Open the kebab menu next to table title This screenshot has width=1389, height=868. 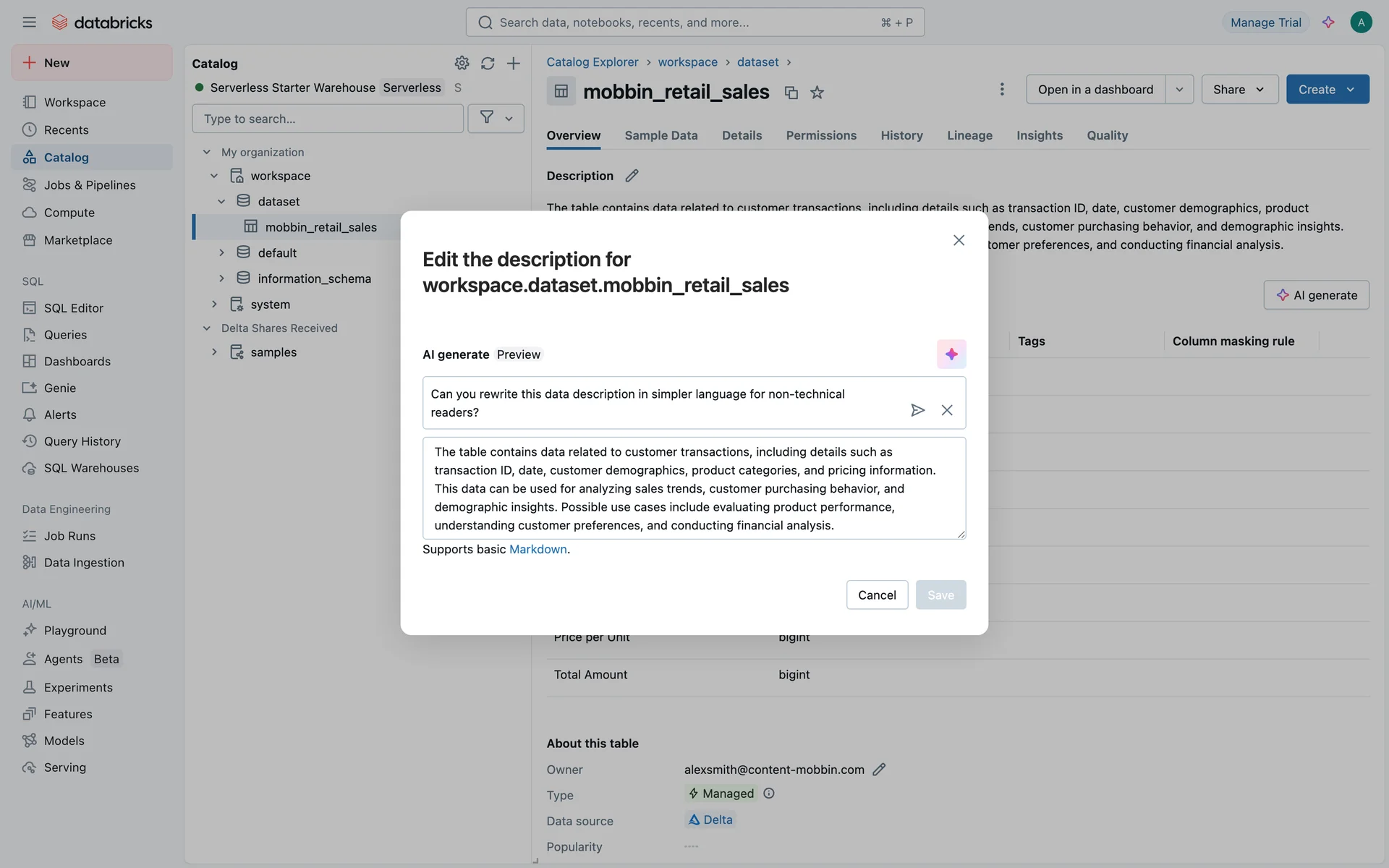[1001, 89]
